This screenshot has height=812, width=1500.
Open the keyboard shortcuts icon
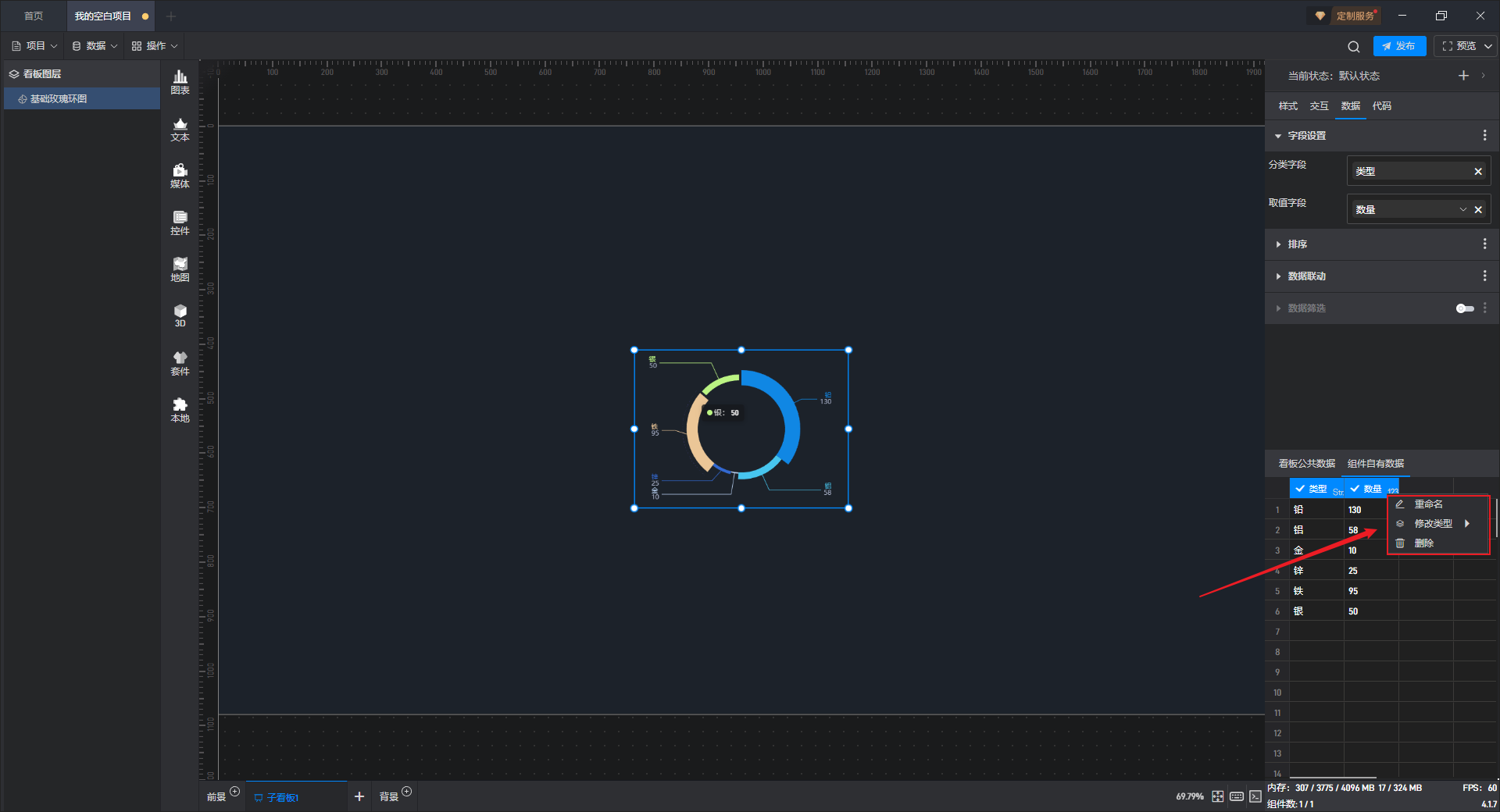(1237, 796)
